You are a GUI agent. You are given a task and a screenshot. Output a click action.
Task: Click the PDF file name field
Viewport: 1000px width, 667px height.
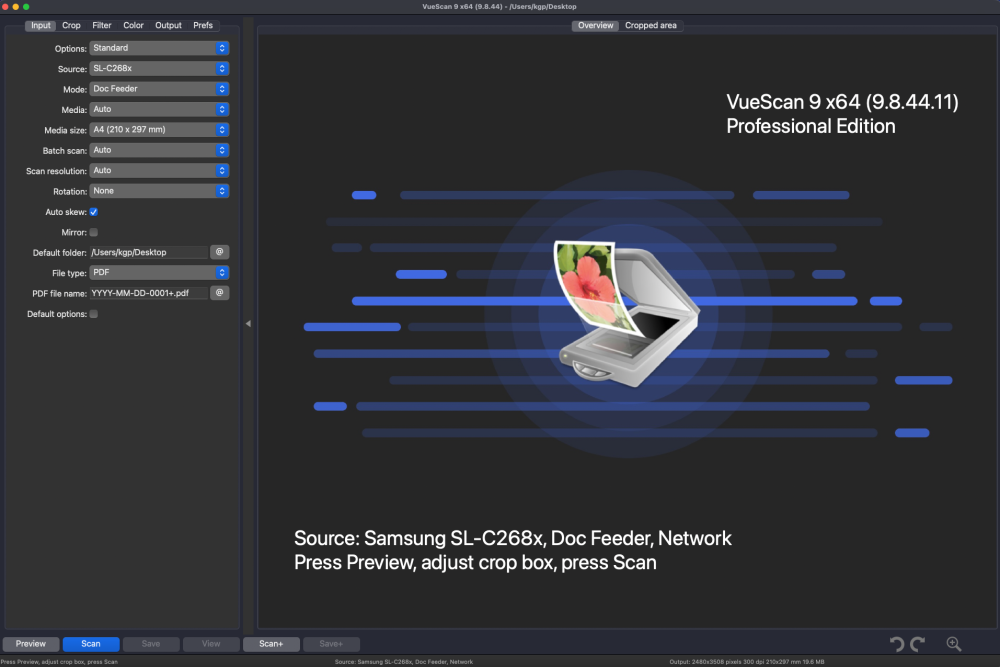(x=149, y=293)
